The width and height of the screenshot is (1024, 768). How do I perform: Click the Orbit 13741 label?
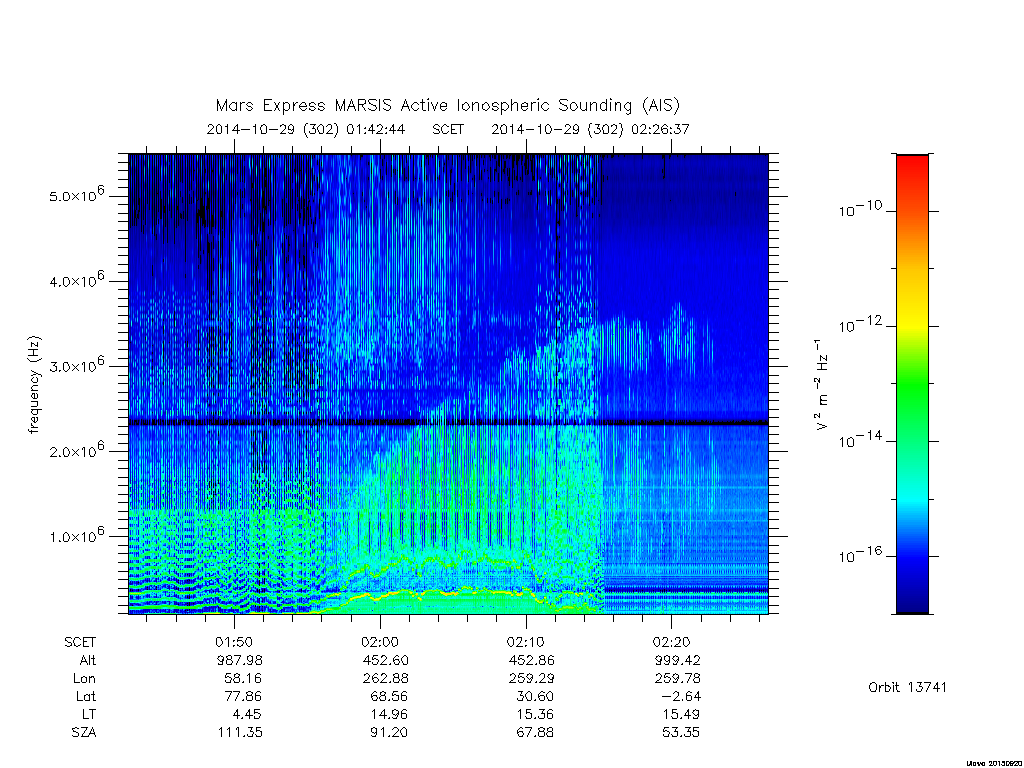[907, 687]
